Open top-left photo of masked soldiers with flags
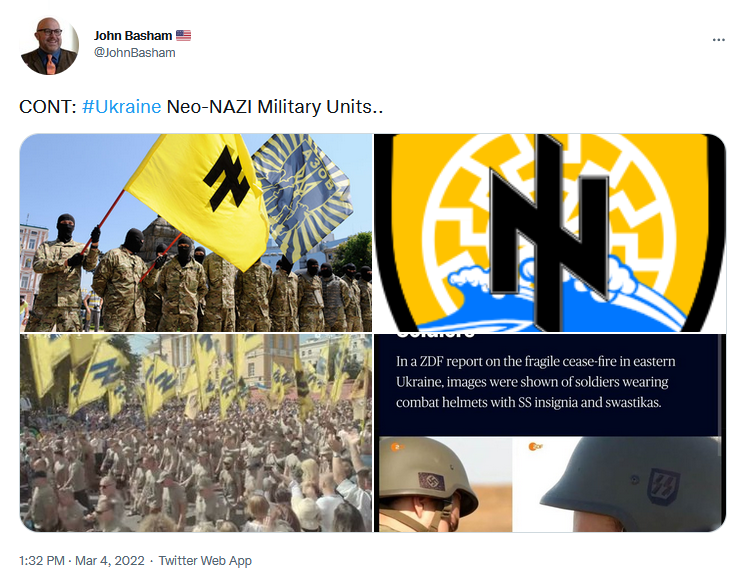Image resolution: width=742 pixels, height=580 pixels. [x=196, y=233]
